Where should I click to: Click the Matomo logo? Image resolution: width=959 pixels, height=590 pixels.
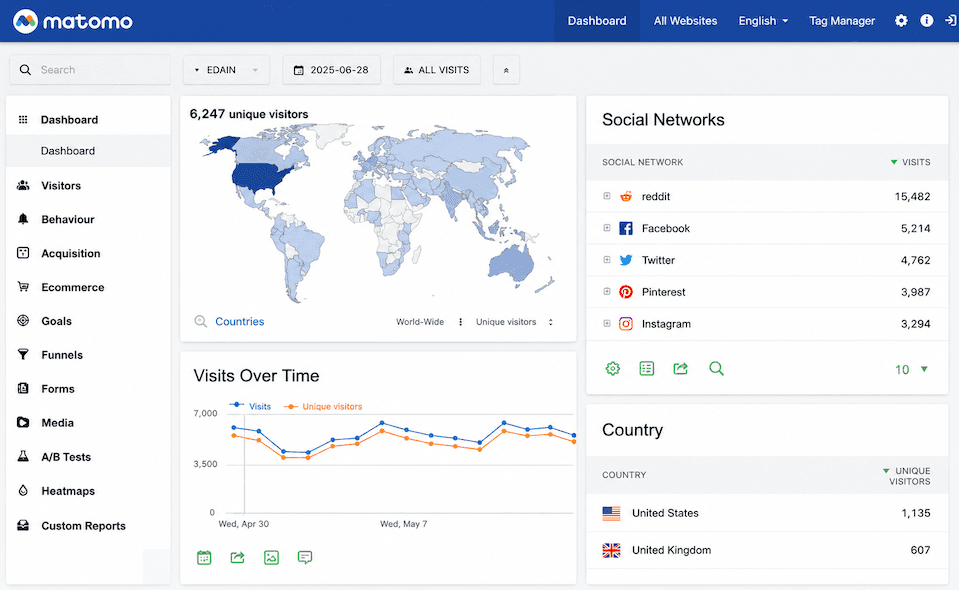73,21
